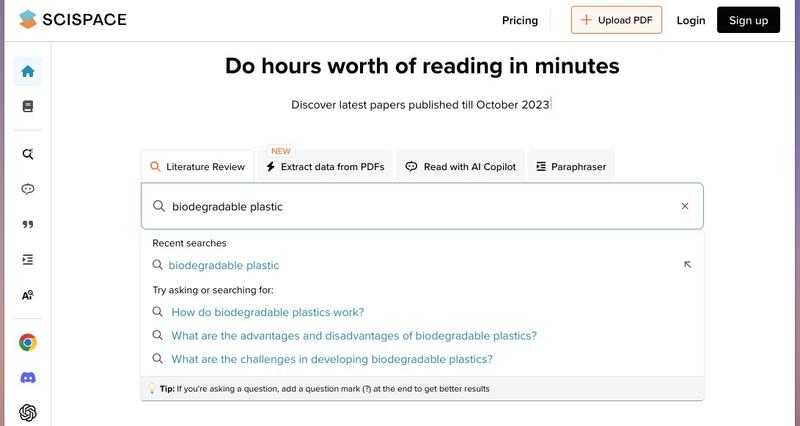Open the Copilot chat bubble icon in sidebar
800x426 pixels.
click(x=28, y=189)
